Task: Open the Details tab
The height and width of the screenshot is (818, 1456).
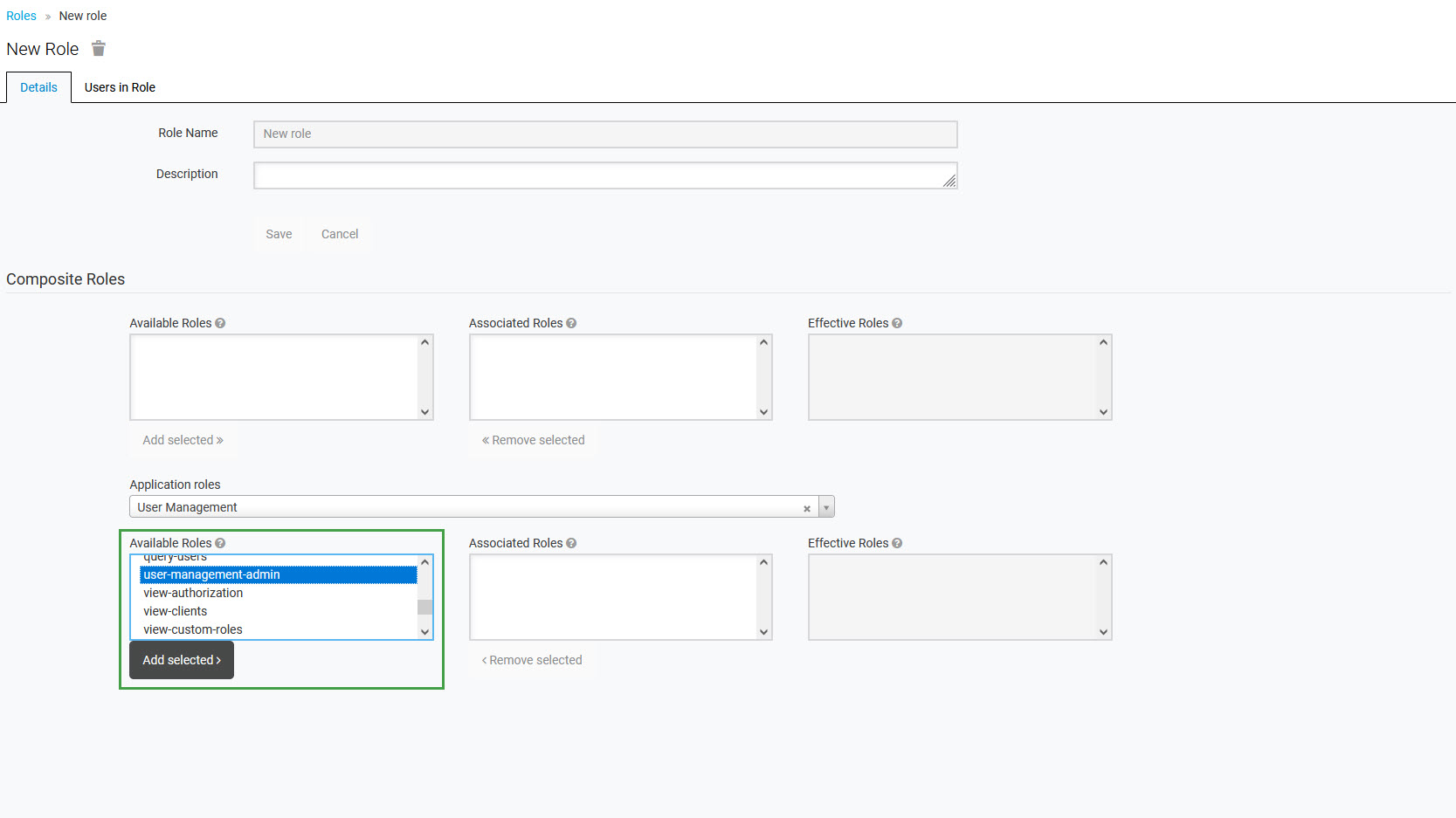Action: (38, 87)
